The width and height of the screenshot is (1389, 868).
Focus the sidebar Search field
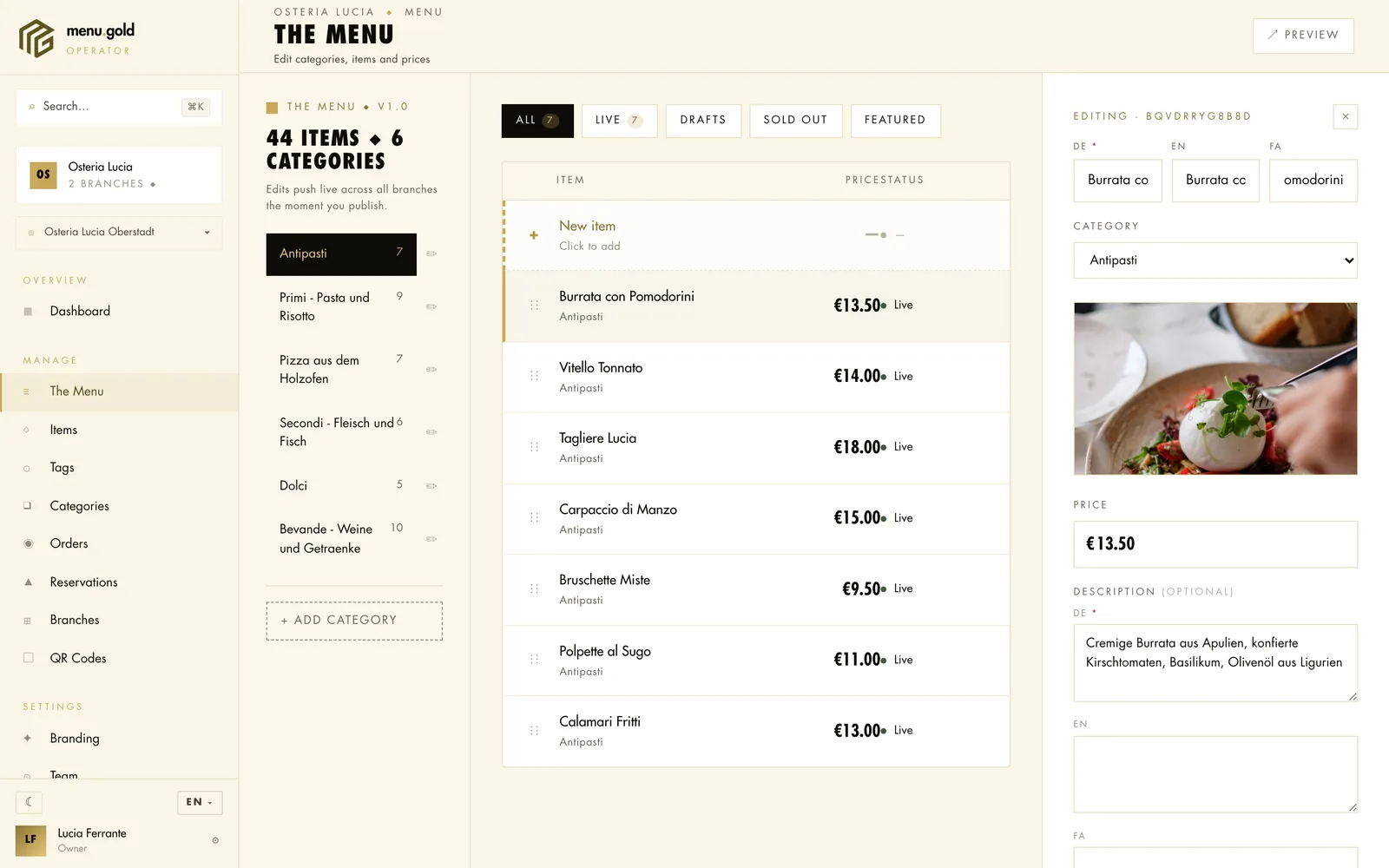click(x=119, y=107)
